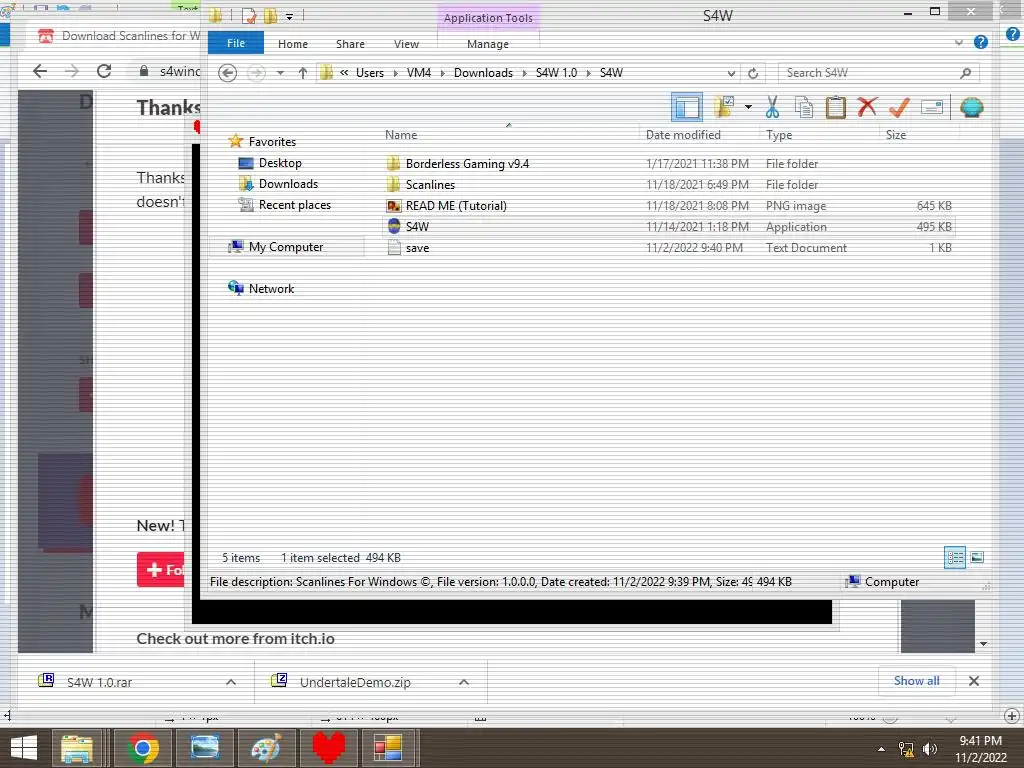Switch to the View ribbon tab

(x=406, y=44)
